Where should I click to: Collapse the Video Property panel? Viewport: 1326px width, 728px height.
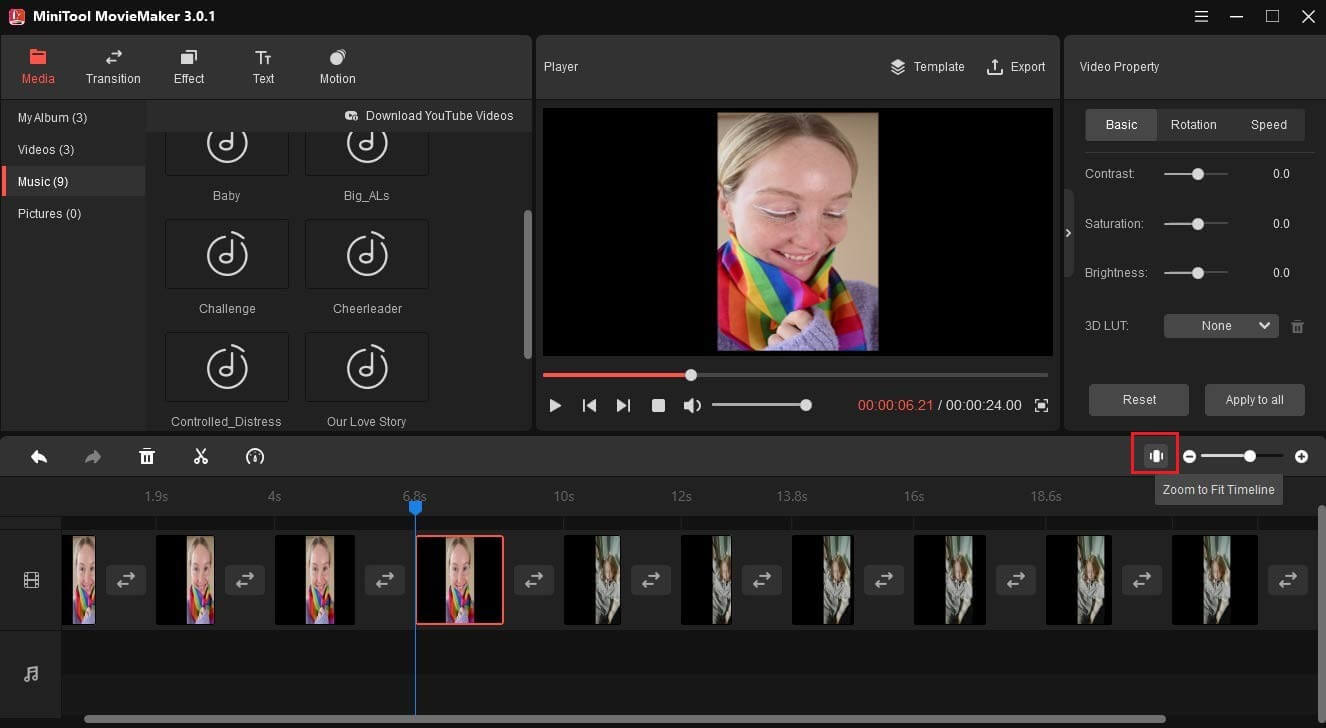tap(1068, 232)
